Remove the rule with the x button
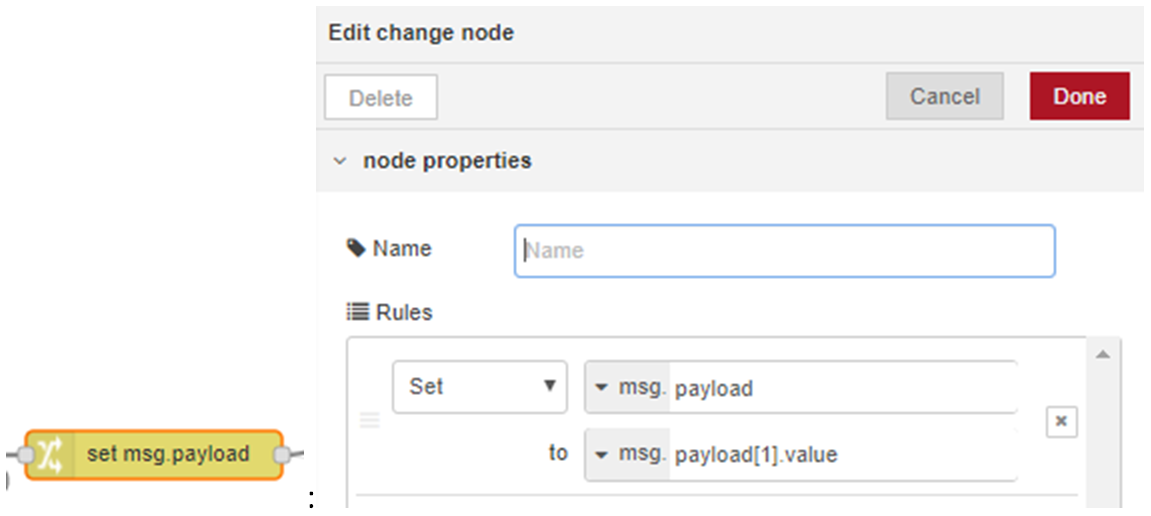This screenshot has width=1151, height=516. [1061, 422]
